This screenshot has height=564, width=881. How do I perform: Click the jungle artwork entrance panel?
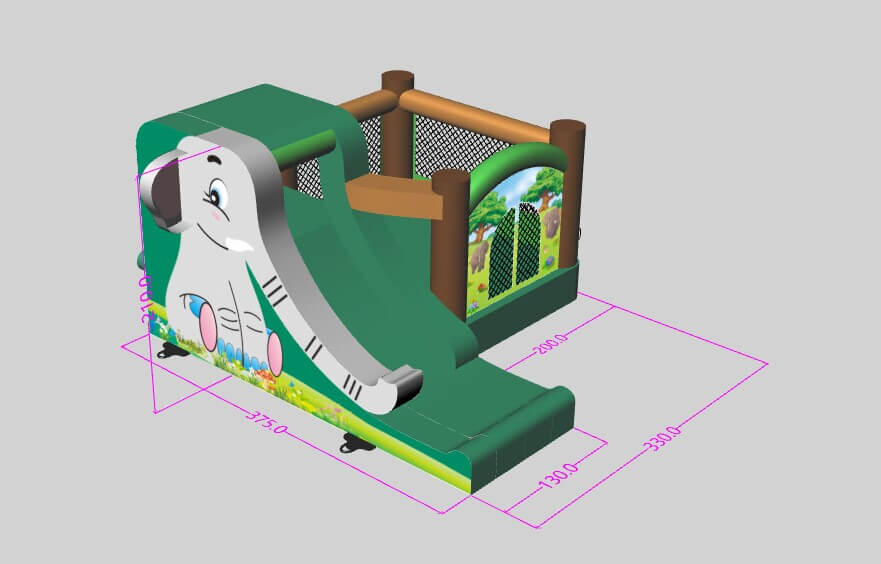tap(516, 232)
